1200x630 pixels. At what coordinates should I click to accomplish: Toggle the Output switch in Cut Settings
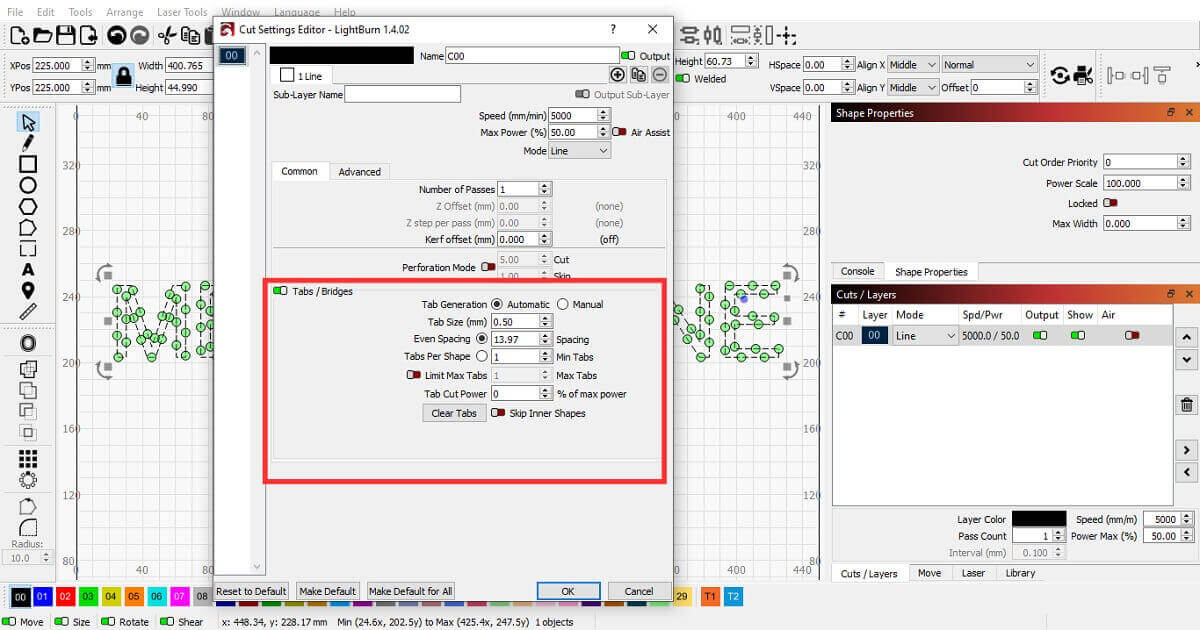pyautogui.click(x=628, y=56)
